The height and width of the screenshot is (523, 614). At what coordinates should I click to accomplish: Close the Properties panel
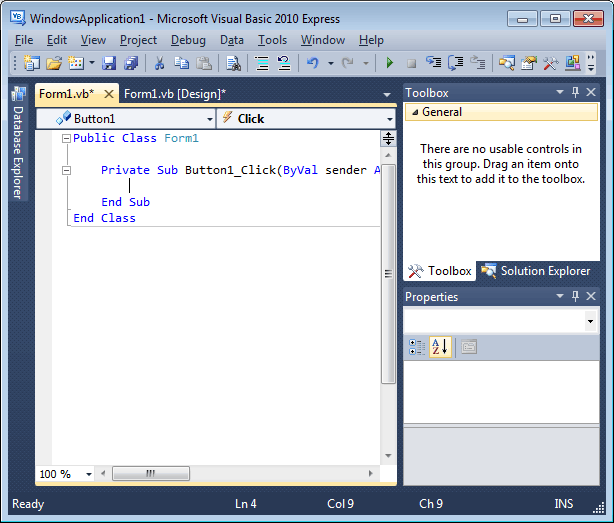[x=591, y=296]
